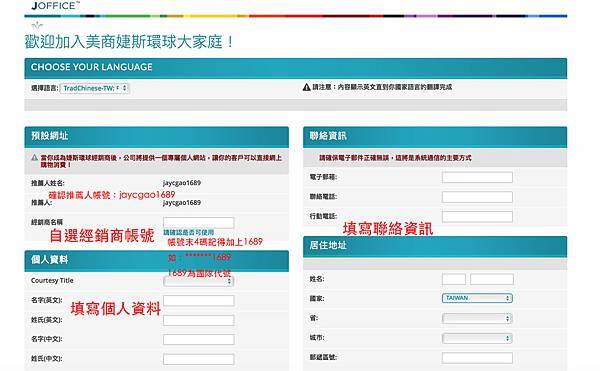Click the 名字(英文) input field
Viewport: 600px width, 371px height.
coord(199,301)
